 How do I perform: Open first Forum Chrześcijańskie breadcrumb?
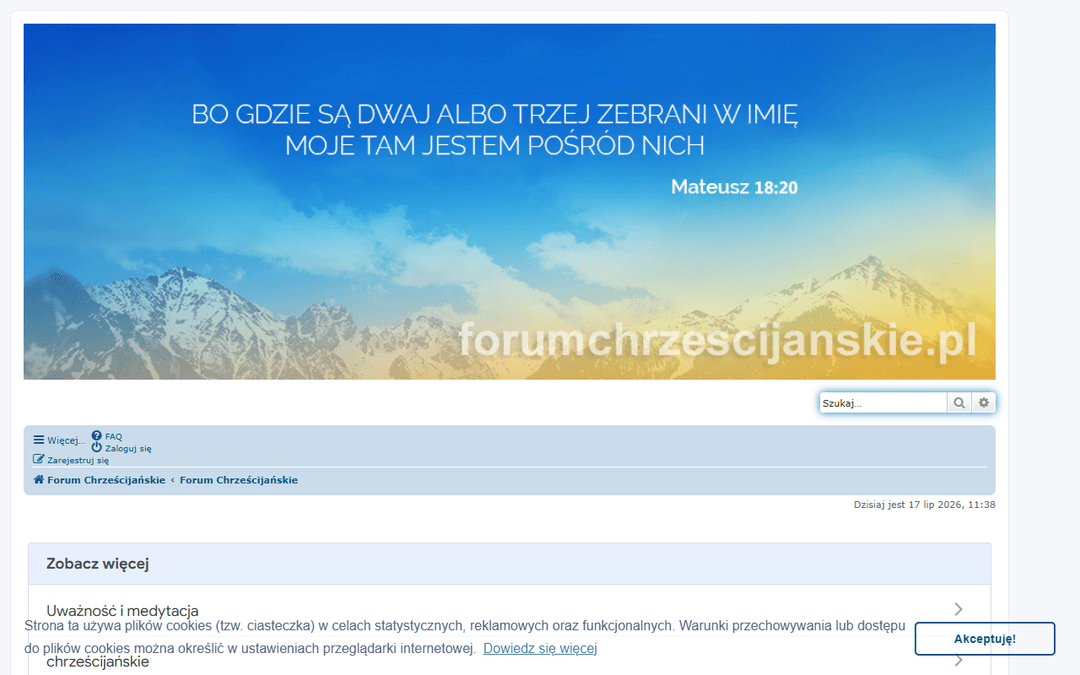pos(106,480)
